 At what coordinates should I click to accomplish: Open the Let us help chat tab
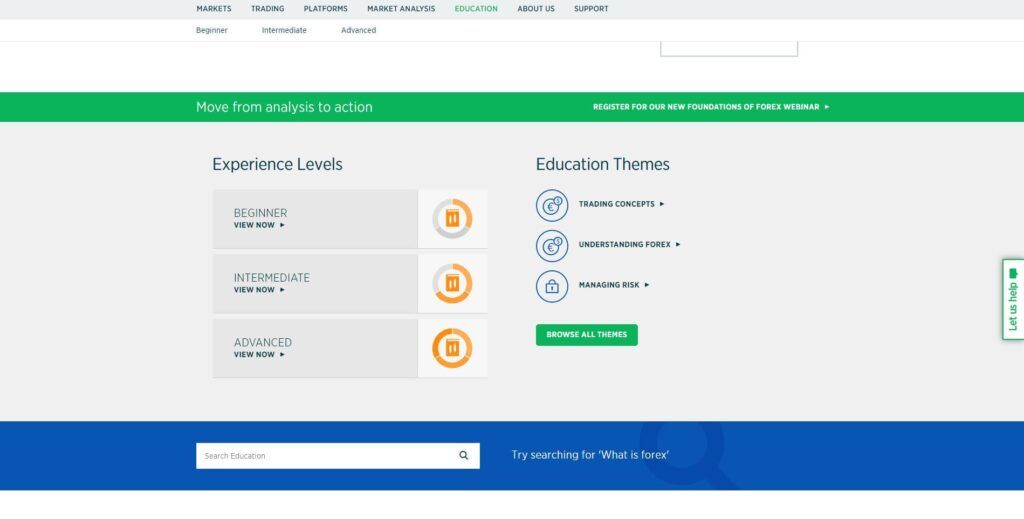pyautogui.click(x=1012, y=299)
